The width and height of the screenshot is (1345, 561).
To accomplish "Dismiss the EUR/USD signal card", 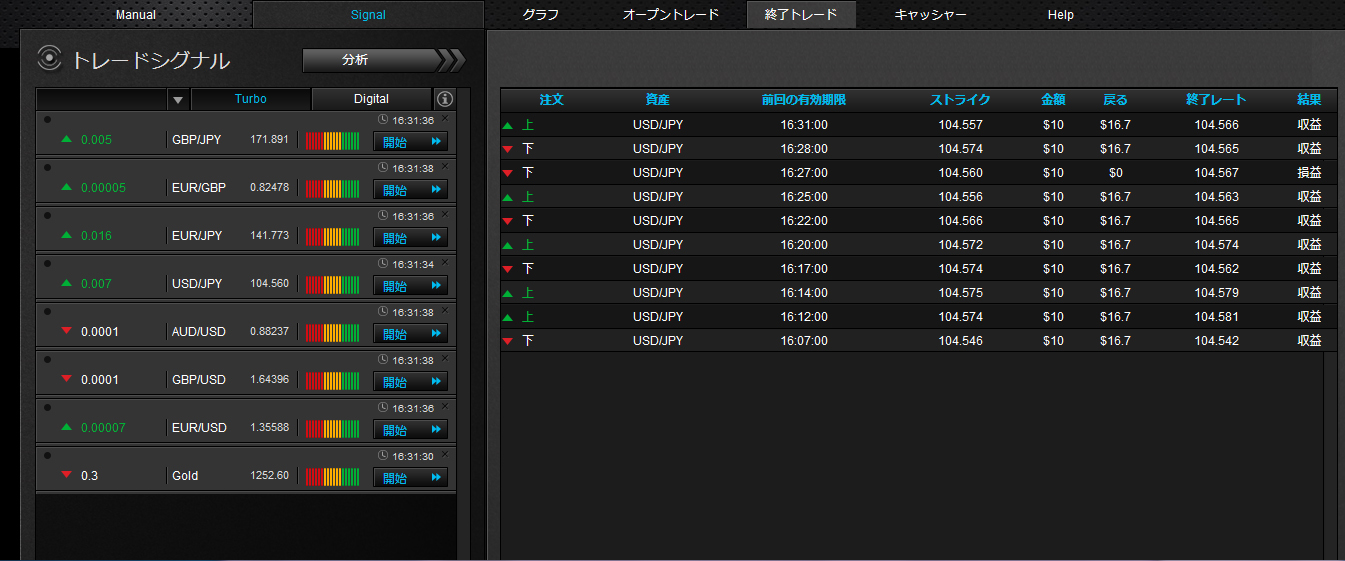I will pos(445,406).
